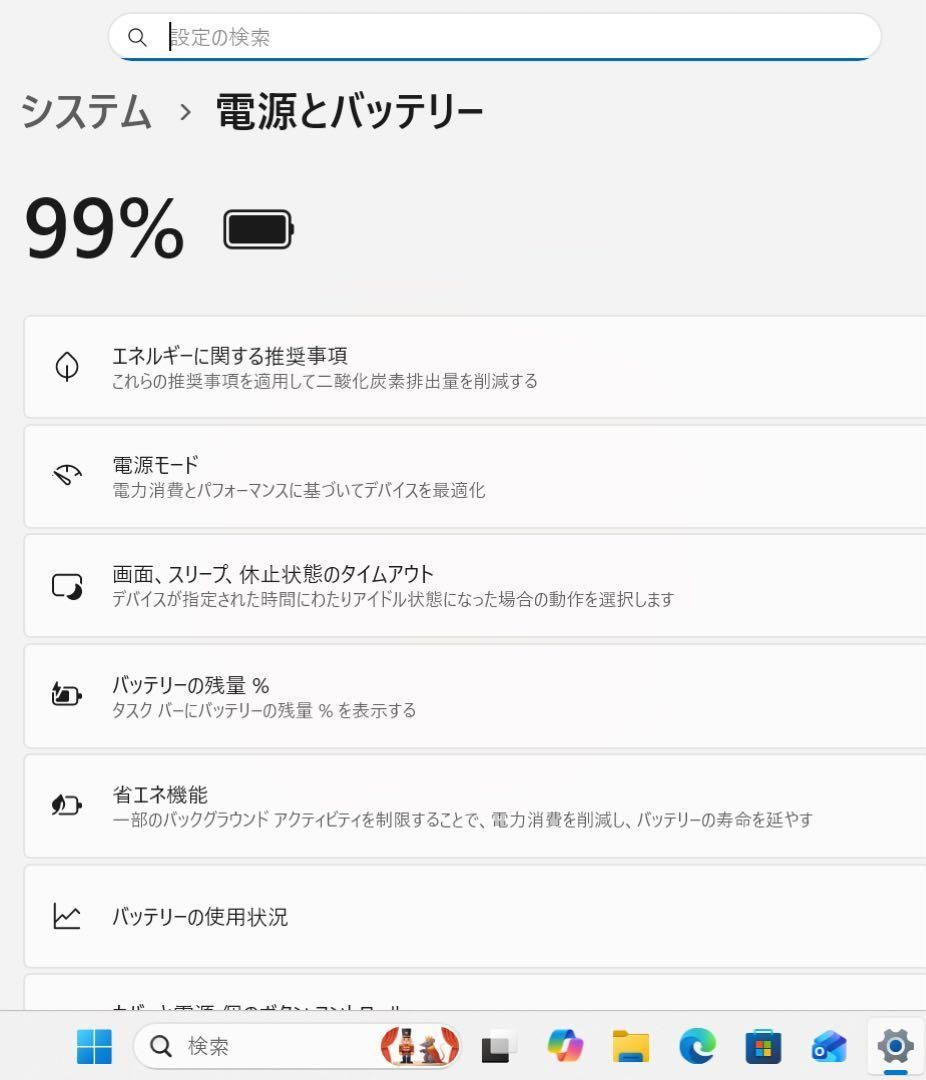Open the Microsoft Store from the taskbar
Viewport: 926px width, 1080px height.
[x=762, y=1046]
